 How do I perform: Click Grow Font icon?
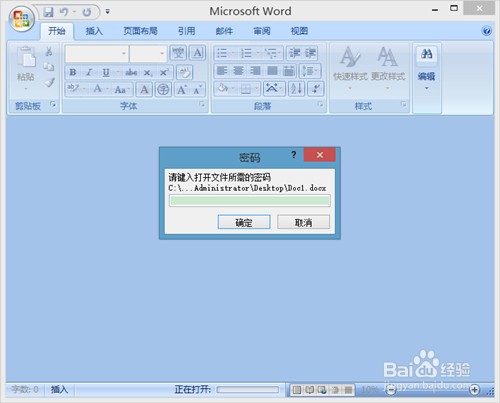[182, 89]
